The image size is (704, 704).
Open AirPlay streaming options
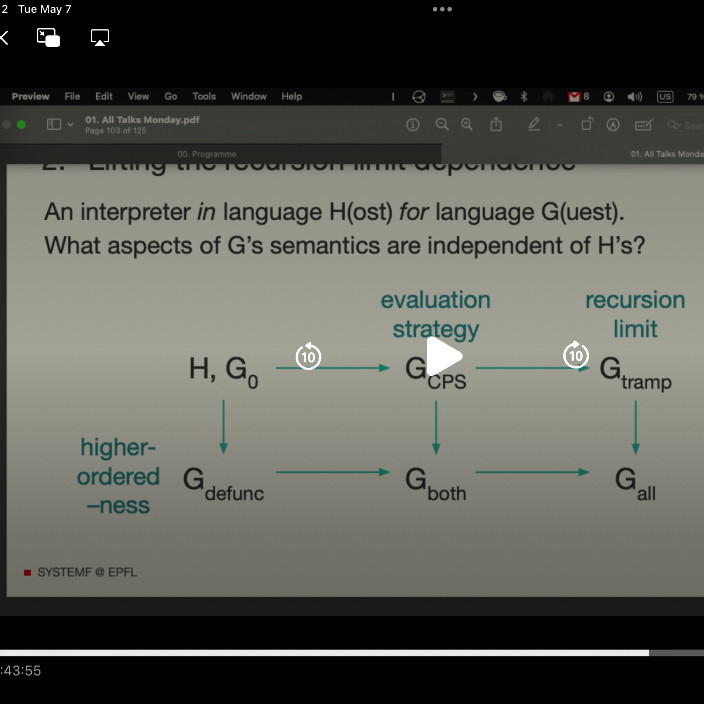99,38
